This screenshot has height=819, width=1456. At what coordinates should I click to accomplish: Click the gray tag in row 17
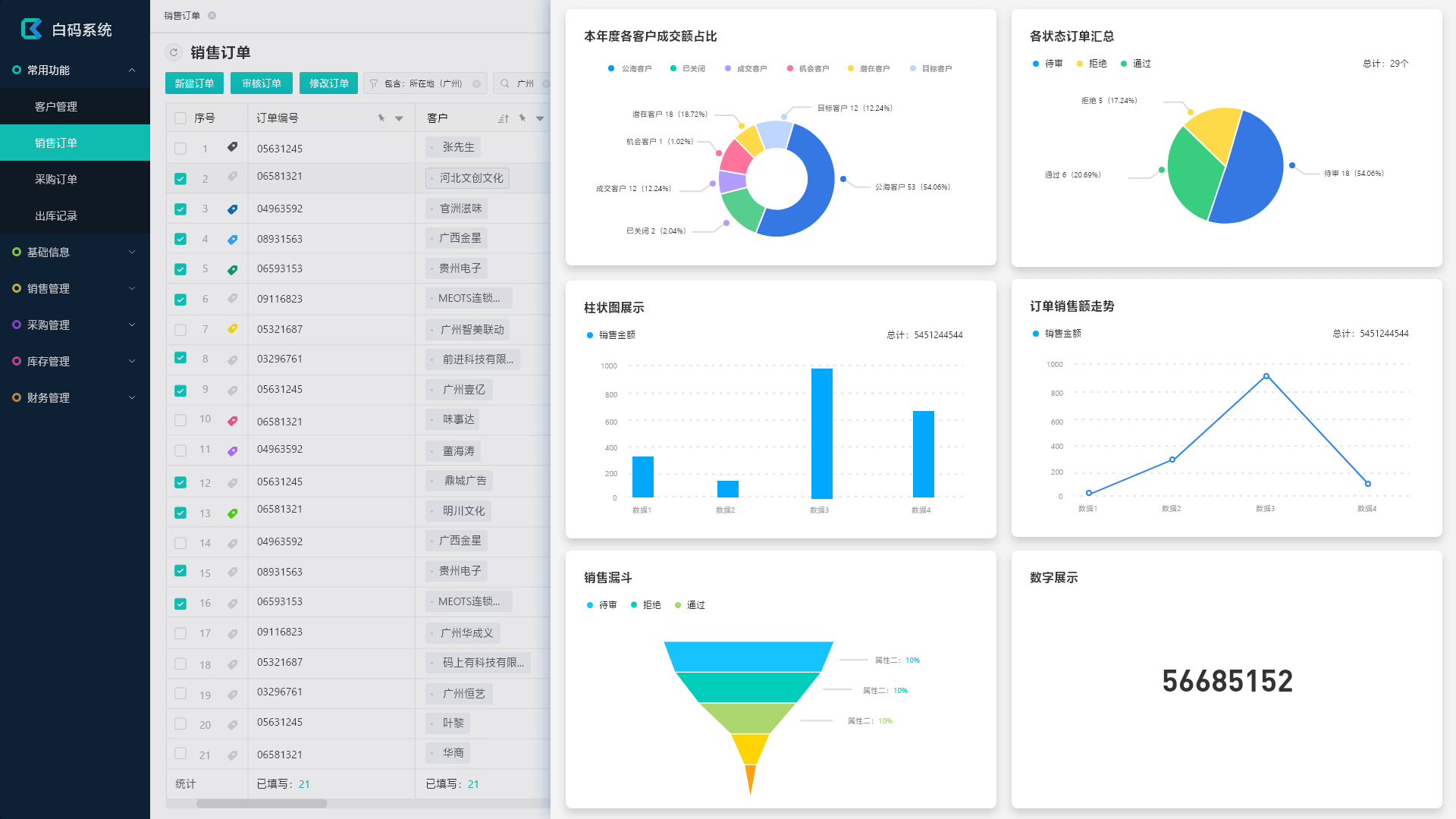click(x=233, y=634)
